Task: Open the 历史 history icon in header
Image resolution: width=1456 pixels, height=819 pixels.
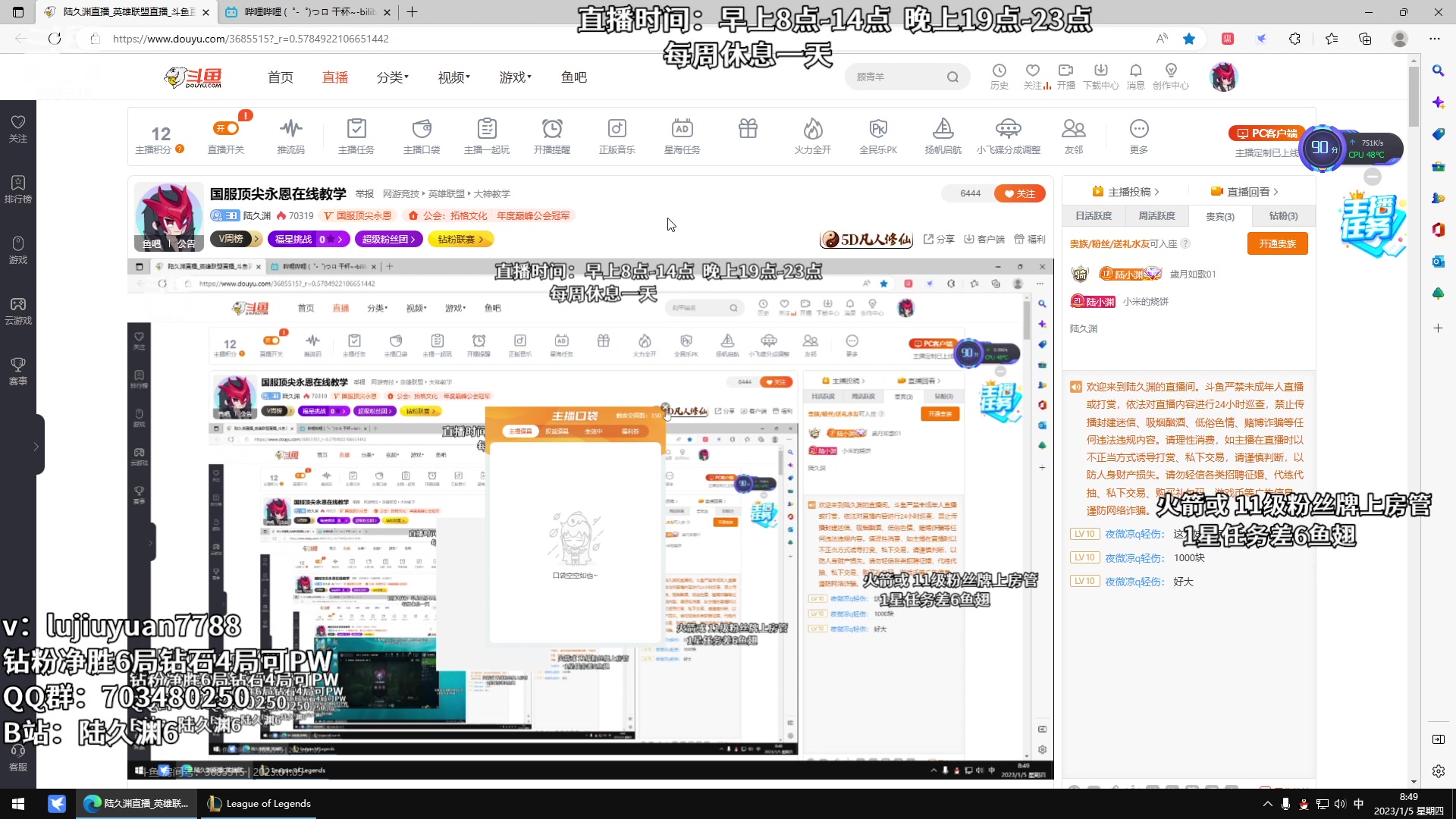Action: pos(999,77)
